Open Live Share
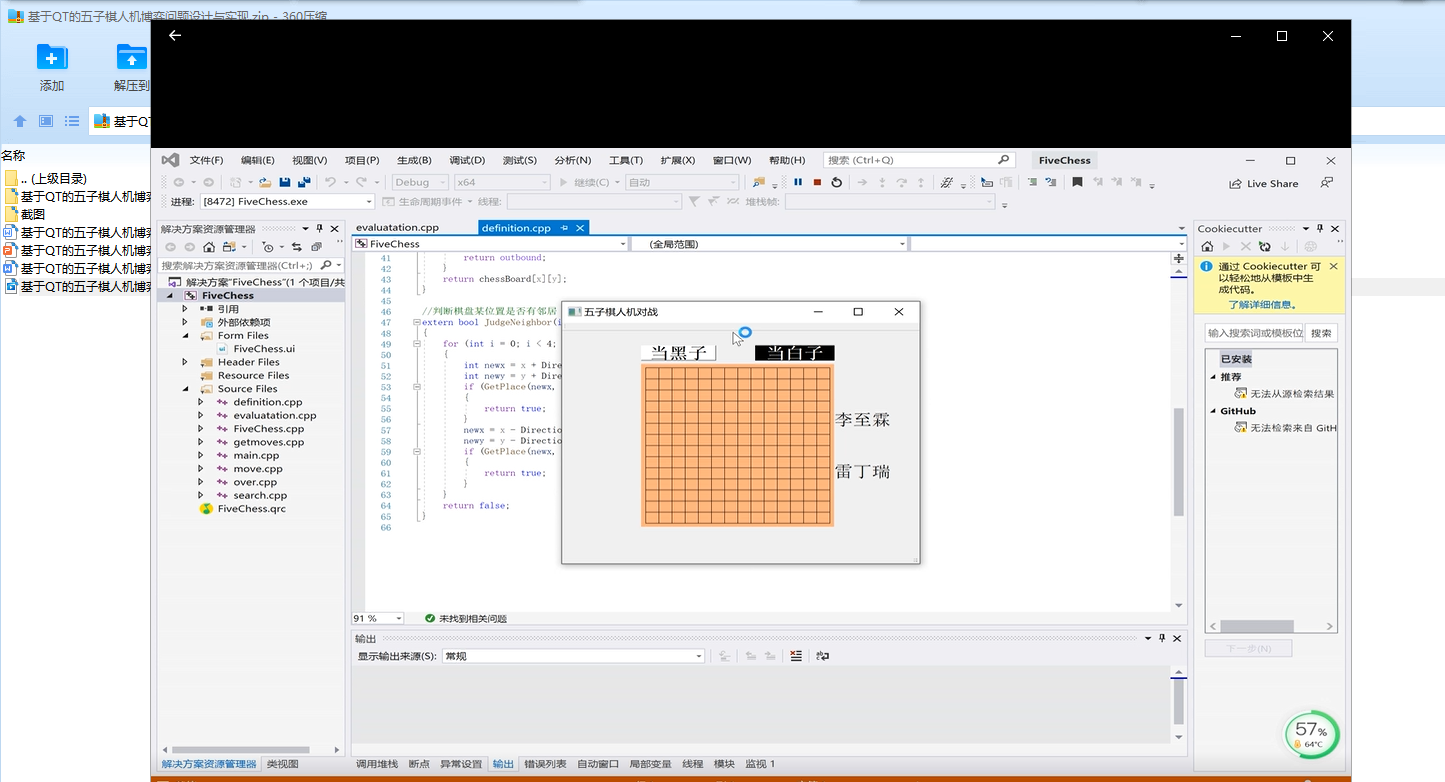 pos(1264,184)
